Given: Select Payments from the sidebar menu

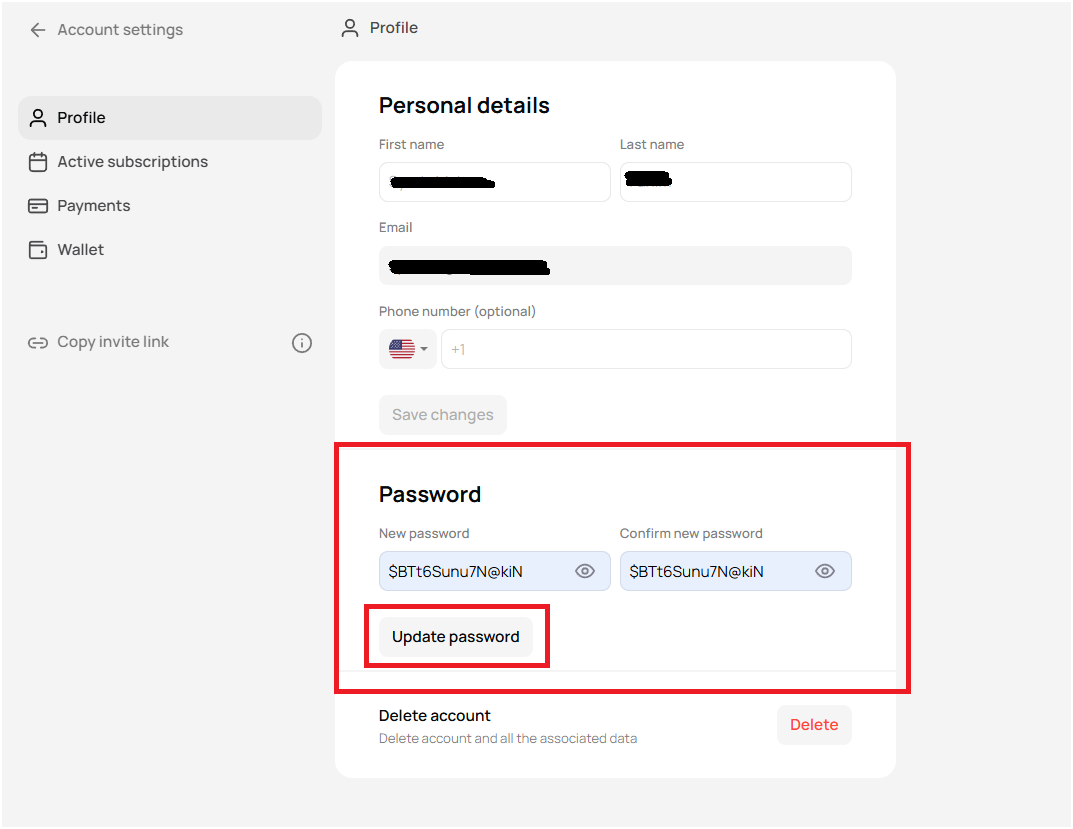Looking at the screenshot, I should [93, 205].
